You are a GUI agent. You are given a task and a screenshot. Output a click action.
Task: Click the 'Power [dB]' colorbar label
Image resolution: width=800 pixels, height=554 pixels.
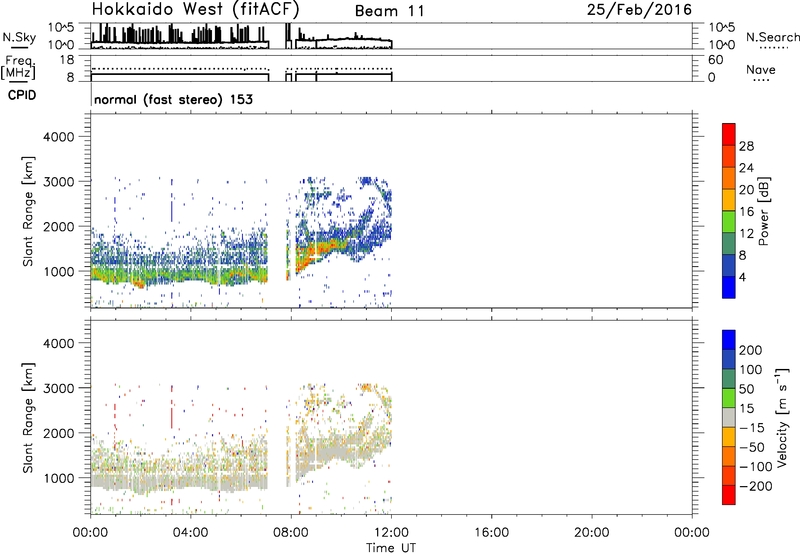[x=764, y=211]
